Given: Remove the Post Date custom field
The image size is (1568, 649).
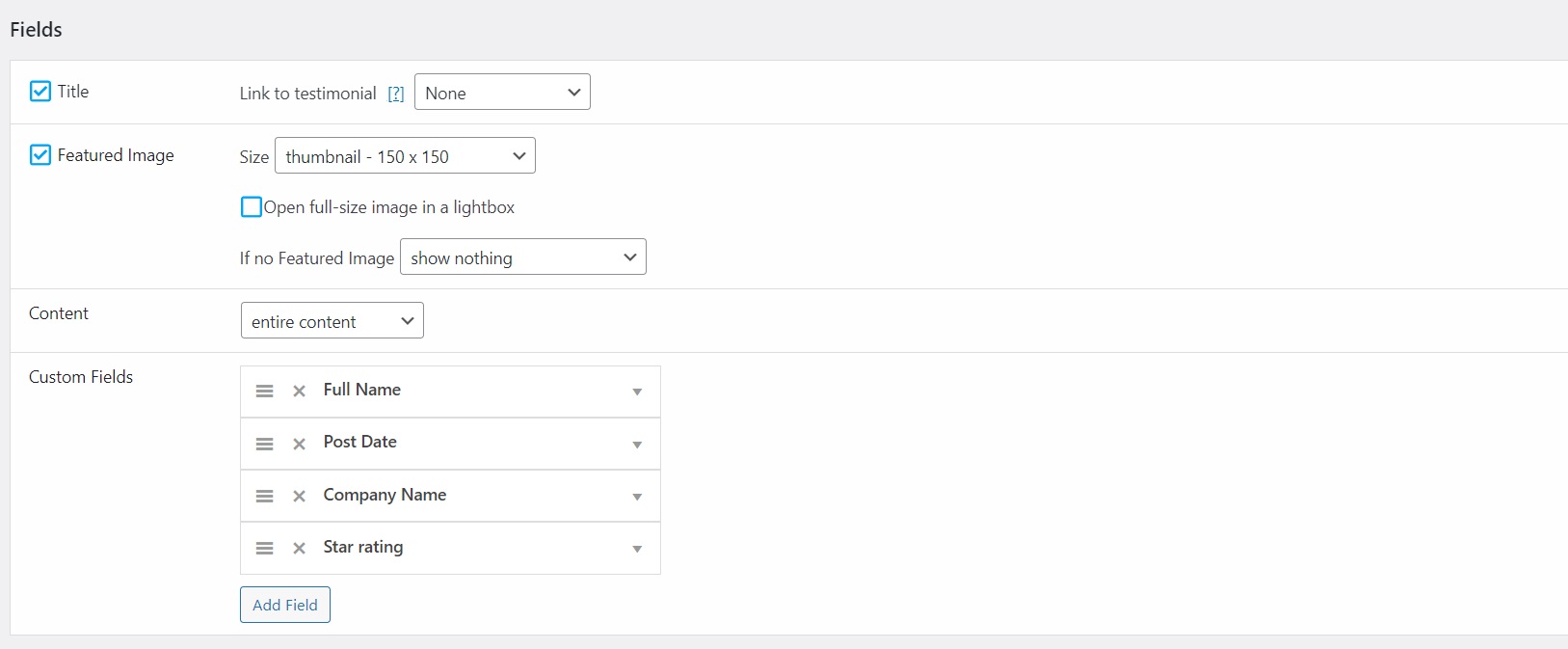Looking at the screenshot, I should pos(300,444).
